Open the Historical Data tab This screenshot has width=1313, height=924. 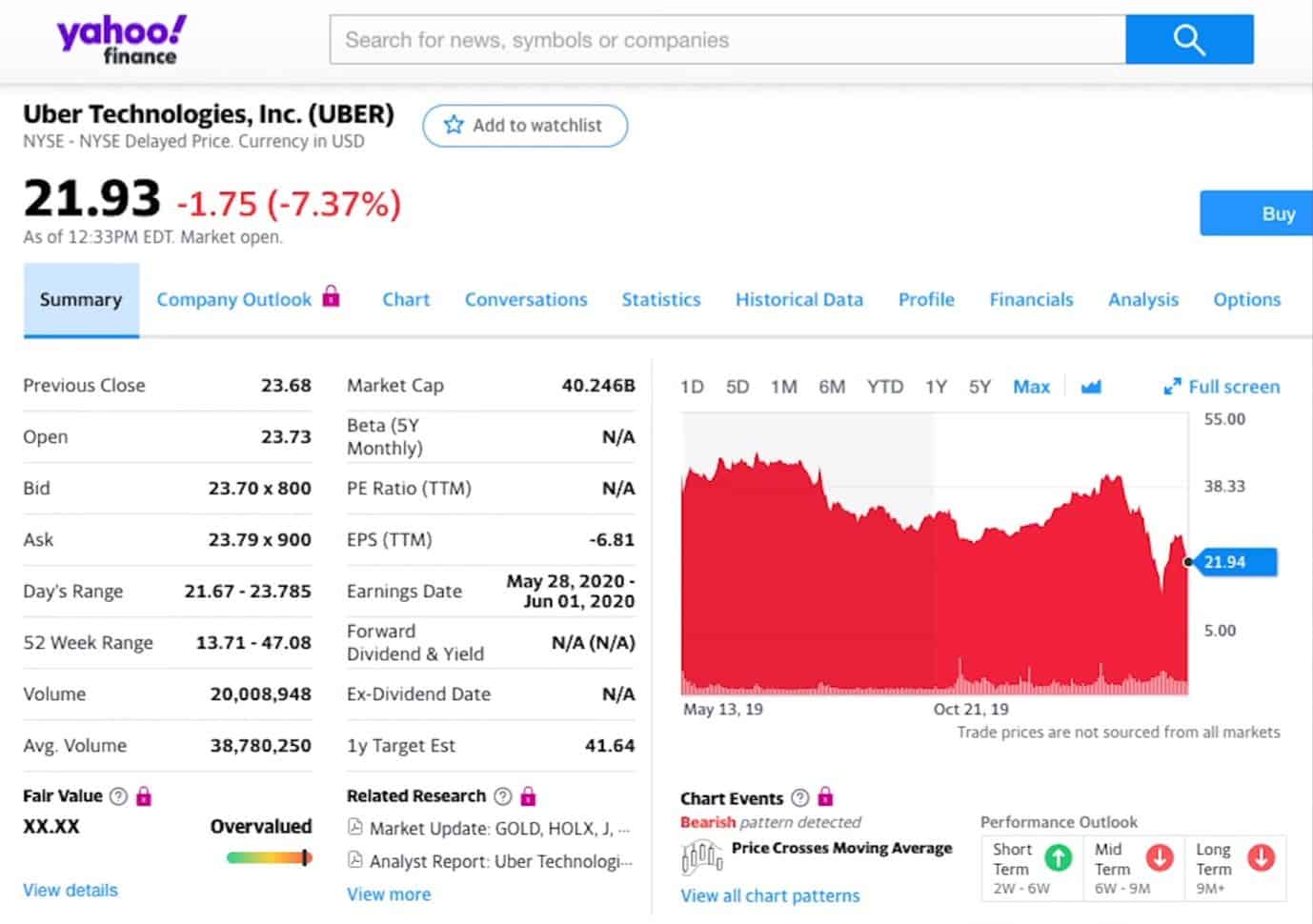point(799,299)
